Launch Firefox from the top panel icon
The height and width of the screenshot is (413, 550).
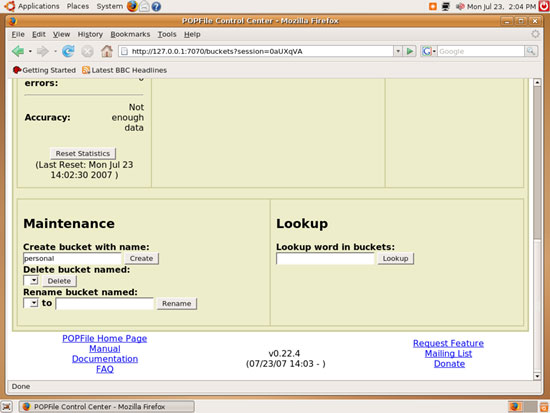132,6
